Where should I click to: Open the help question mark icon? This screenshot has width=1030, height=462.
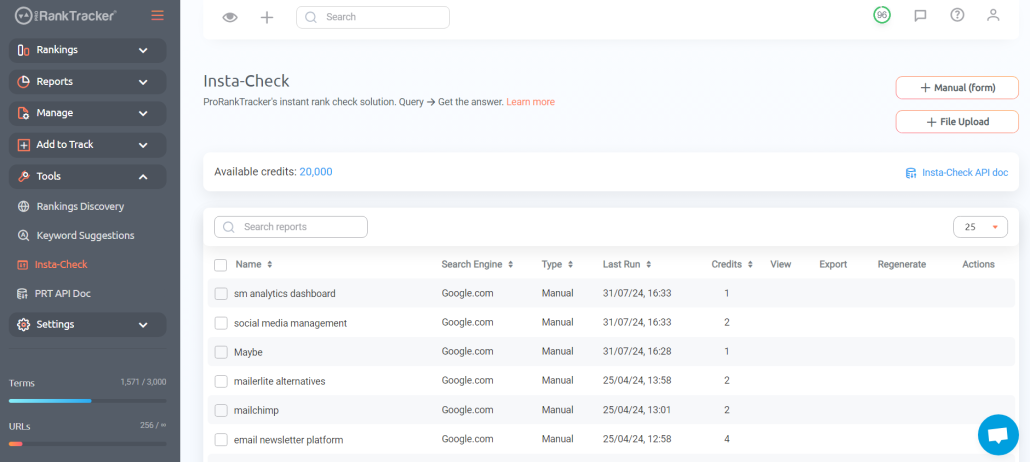[957, 15]
